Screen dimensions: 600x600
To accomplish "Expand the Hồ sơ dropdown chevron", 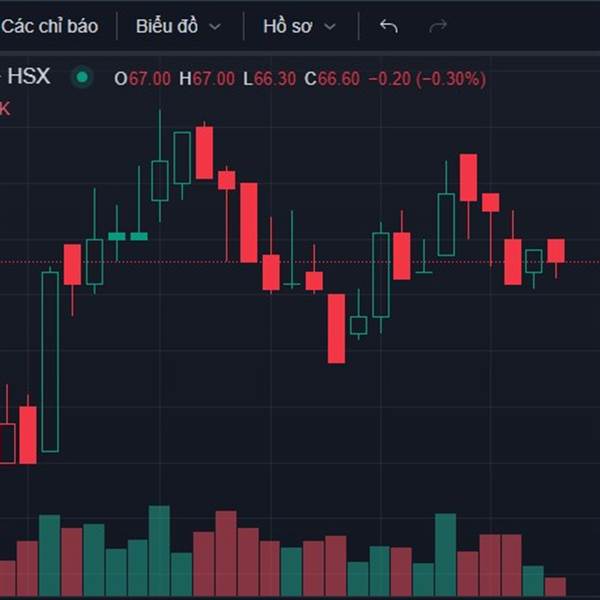I will click(330, 27).
